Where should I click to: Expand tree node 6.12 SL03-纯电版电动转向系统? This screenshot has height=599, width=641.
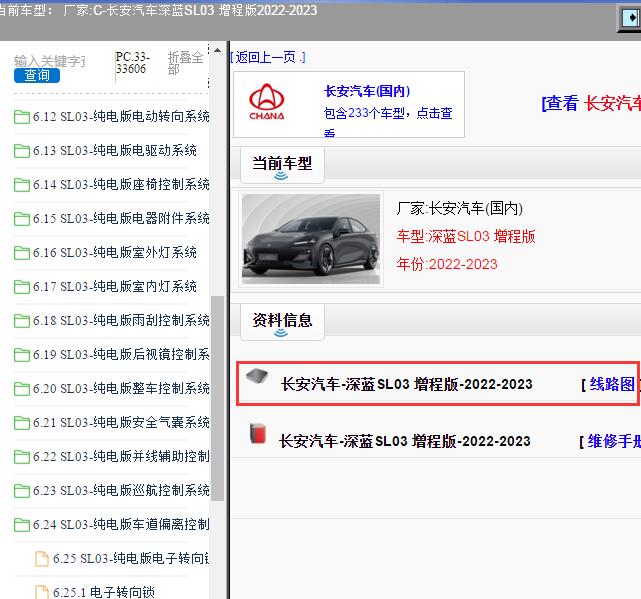click(121, 117)
